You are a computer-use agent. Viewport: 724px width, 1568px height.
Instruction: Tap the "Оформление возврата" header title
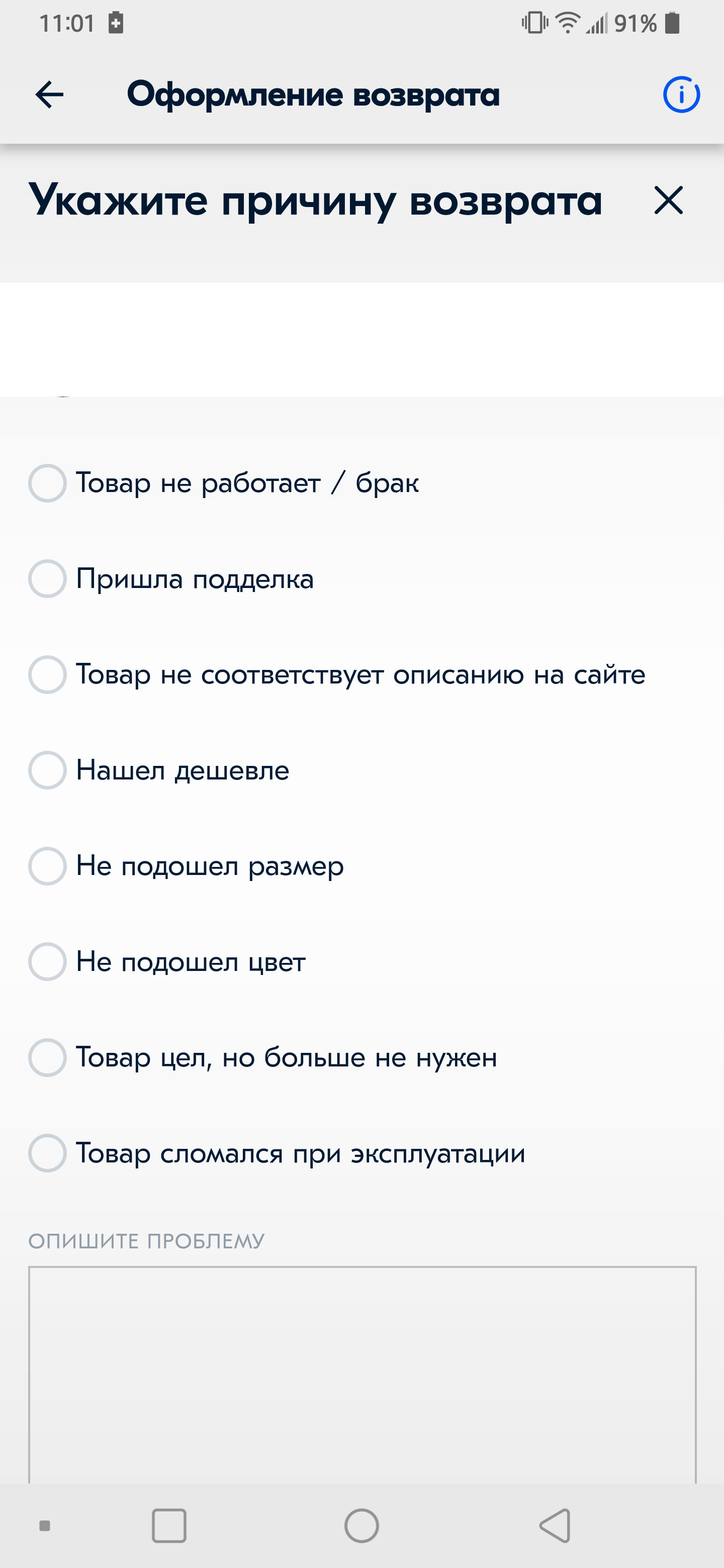click(x=313, y=94)
